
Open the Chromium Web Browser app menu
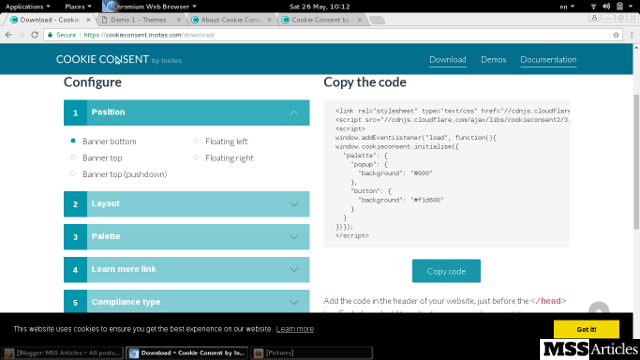click(x=150, y=6)
